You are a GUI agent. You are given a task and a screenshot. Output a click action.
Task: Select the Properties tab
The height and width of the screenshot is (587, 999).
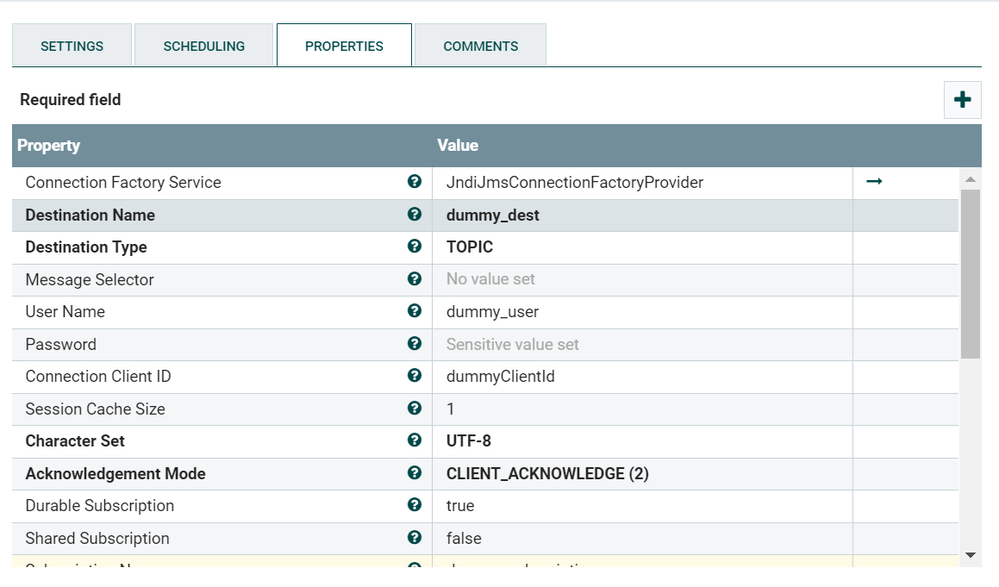click(344, 46)
